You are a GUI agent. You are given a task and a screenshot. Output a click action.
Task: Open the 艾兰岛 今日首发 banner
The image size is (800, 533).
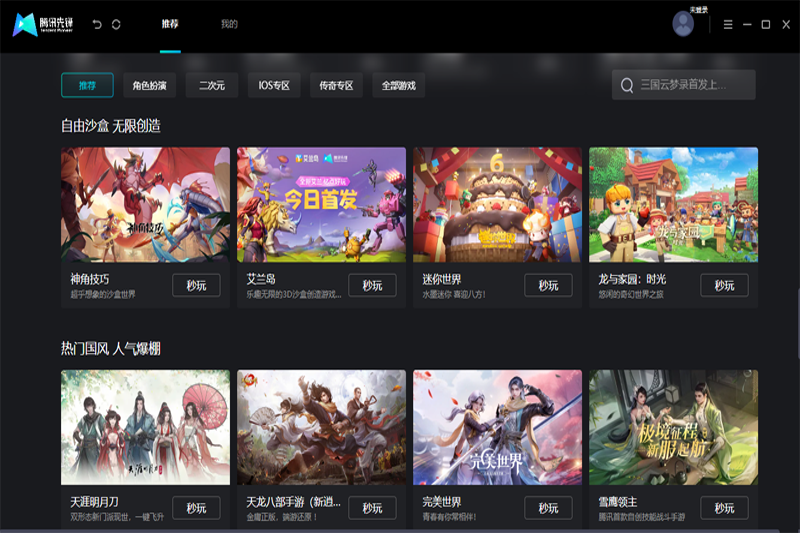click(x=321, y=205)
